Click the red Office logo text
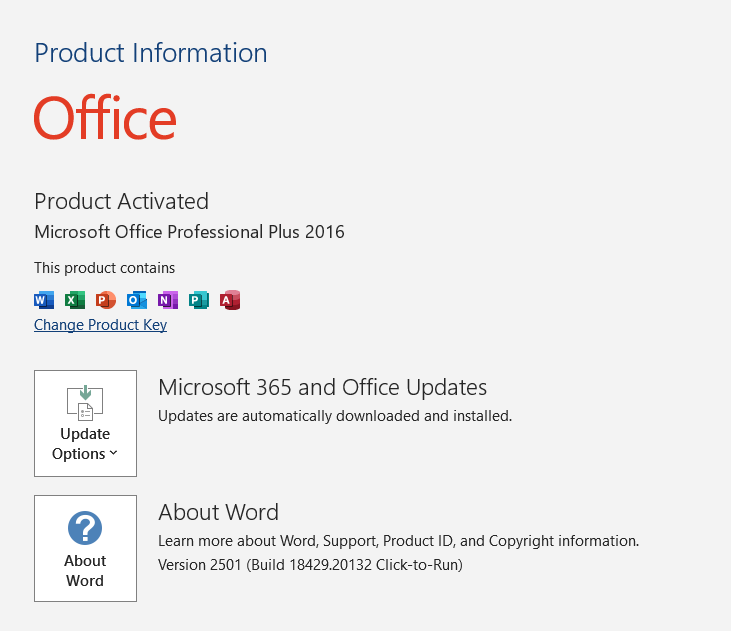This screenshot has height=631, width=731. [105, 118]
